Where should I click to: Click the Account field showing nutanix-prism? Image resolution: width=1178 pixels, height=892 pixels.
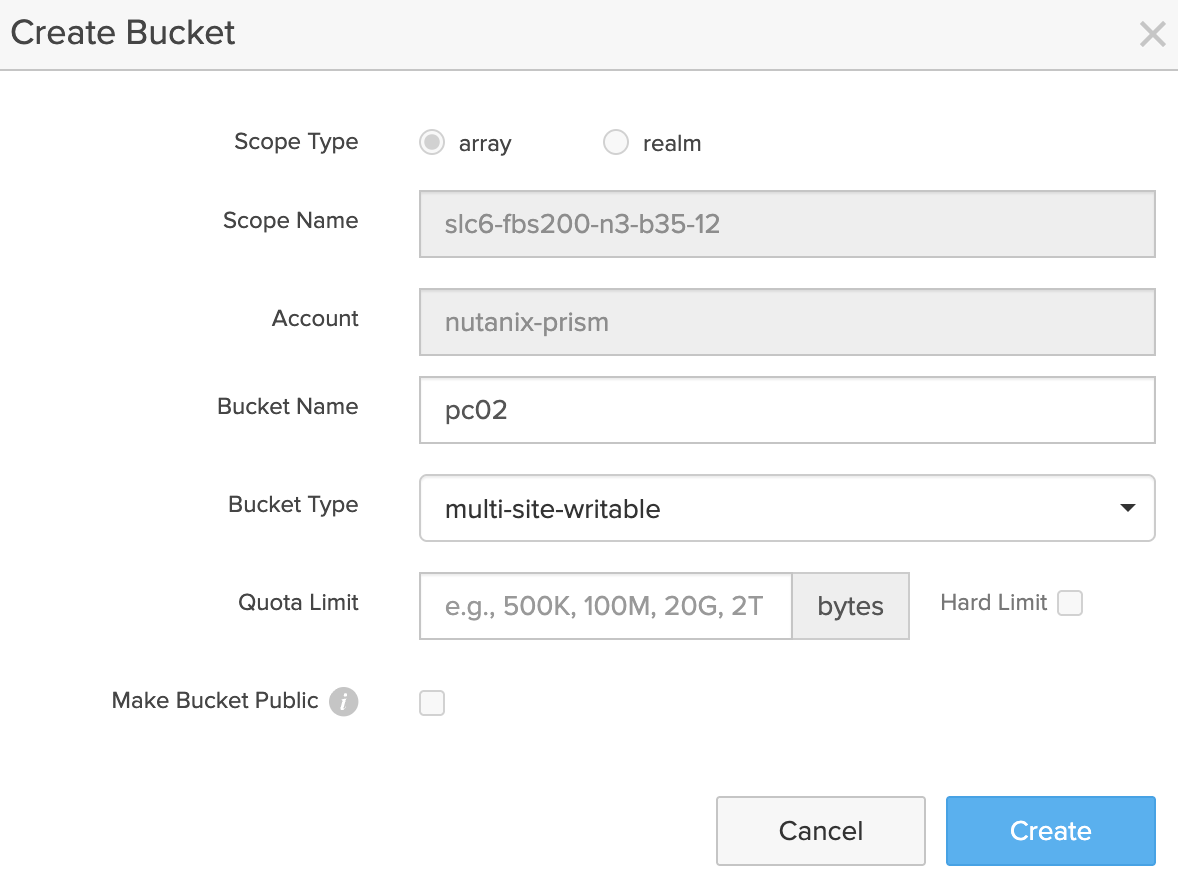(787, 322)
